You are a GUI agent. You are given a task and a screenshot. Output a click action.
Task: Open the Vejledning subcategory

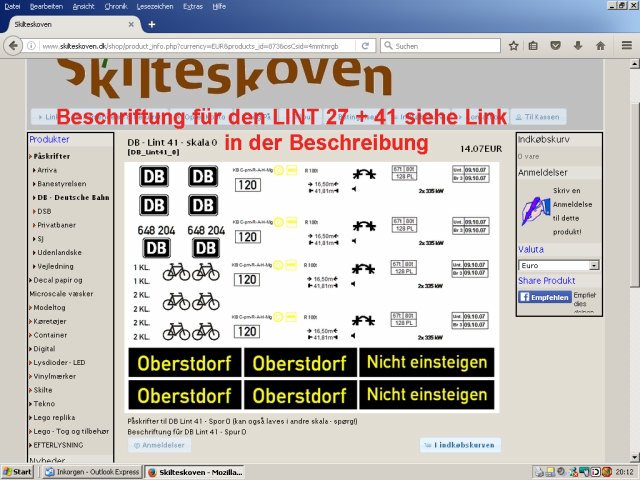coord(55,266)
